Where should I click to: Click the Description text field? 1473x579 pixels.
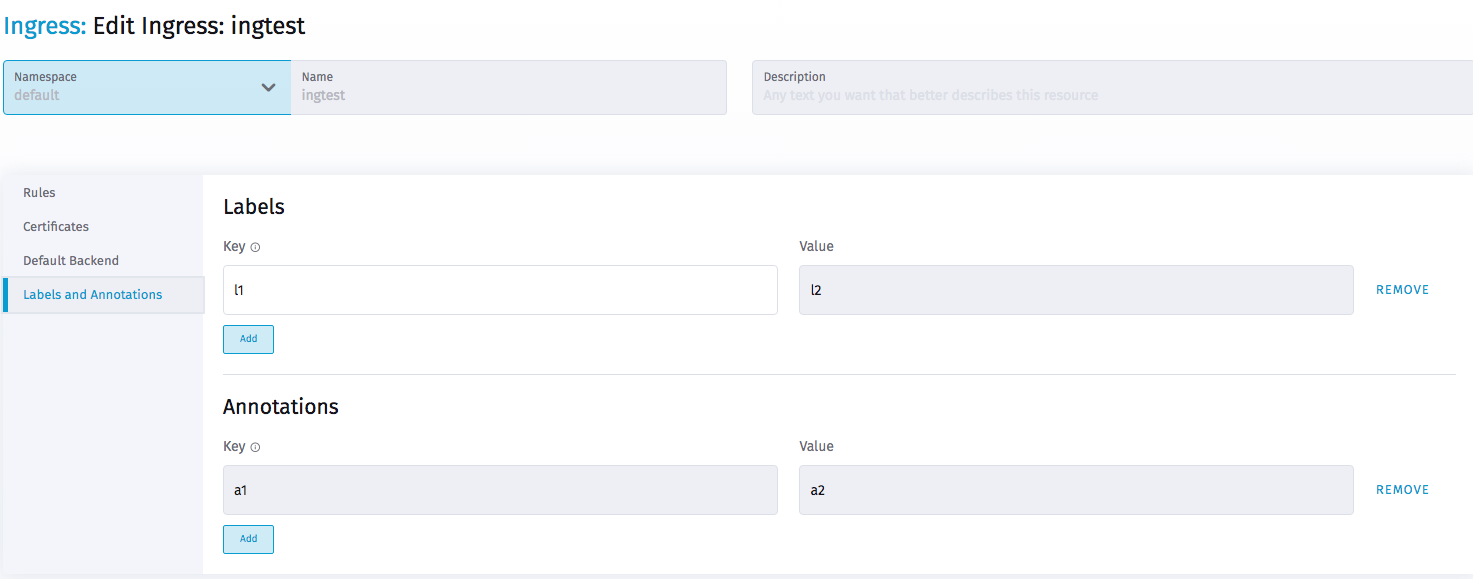point(1110,88)
